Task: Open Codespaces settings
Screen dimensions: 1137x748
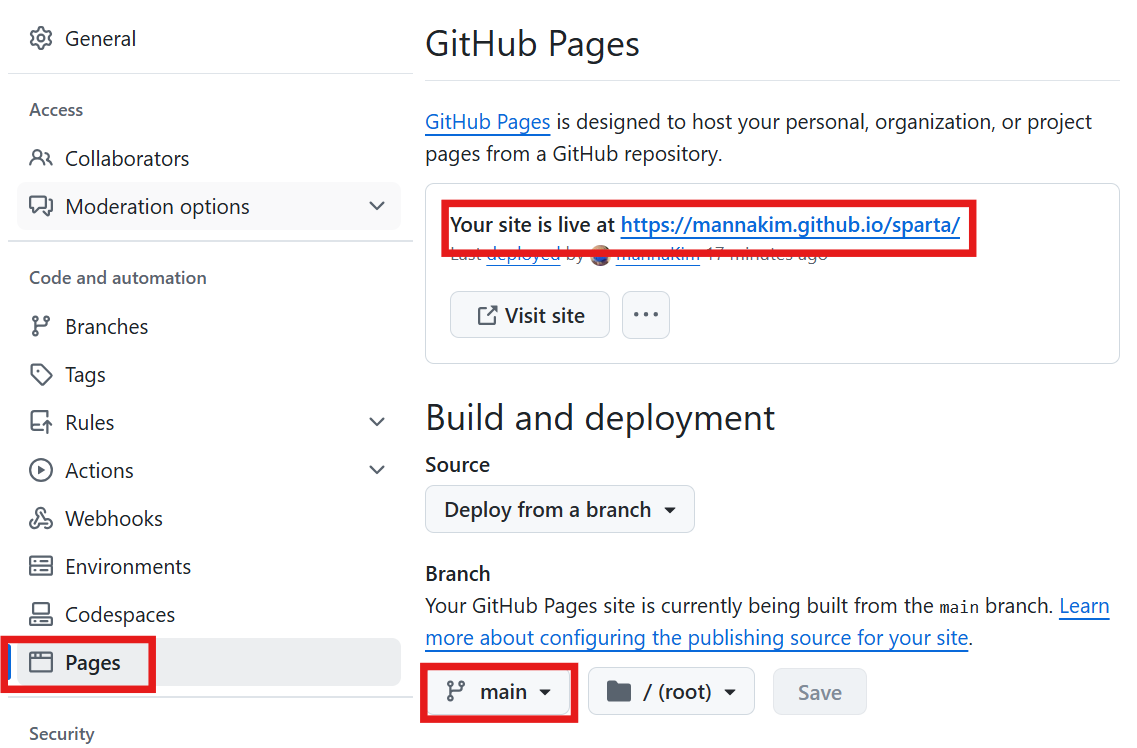Action: pos(209,614)
